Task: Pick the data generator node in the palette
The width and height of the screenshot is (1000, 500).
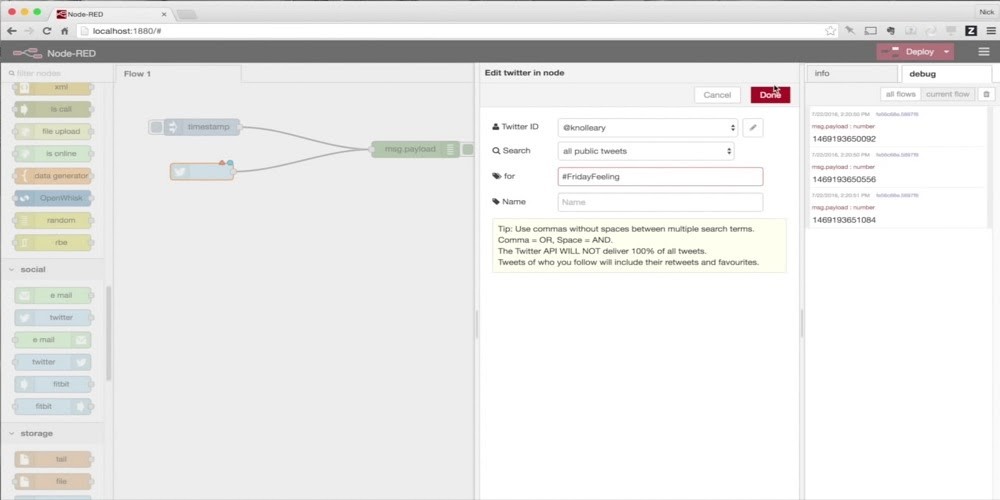Action: click(54, 176)
